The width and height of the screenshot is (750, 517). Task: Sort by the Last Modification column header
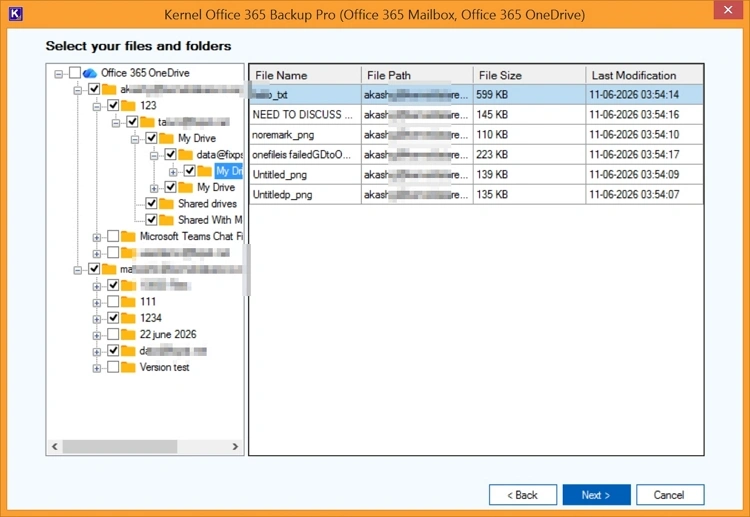[x=644, y=75]
